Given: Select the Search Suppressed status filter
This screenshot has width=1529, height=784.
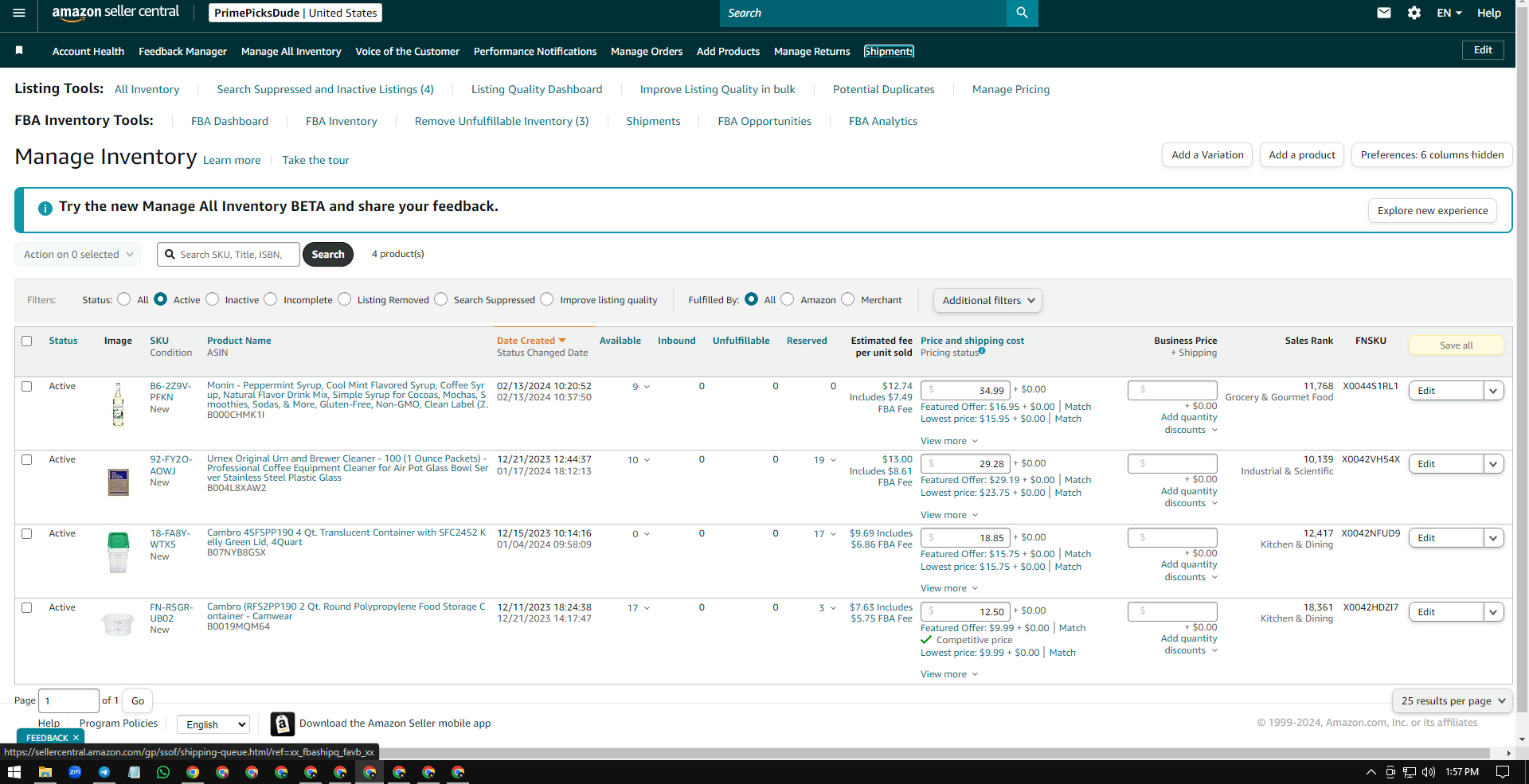Looking at the screenshot, I should coord(441,299).
